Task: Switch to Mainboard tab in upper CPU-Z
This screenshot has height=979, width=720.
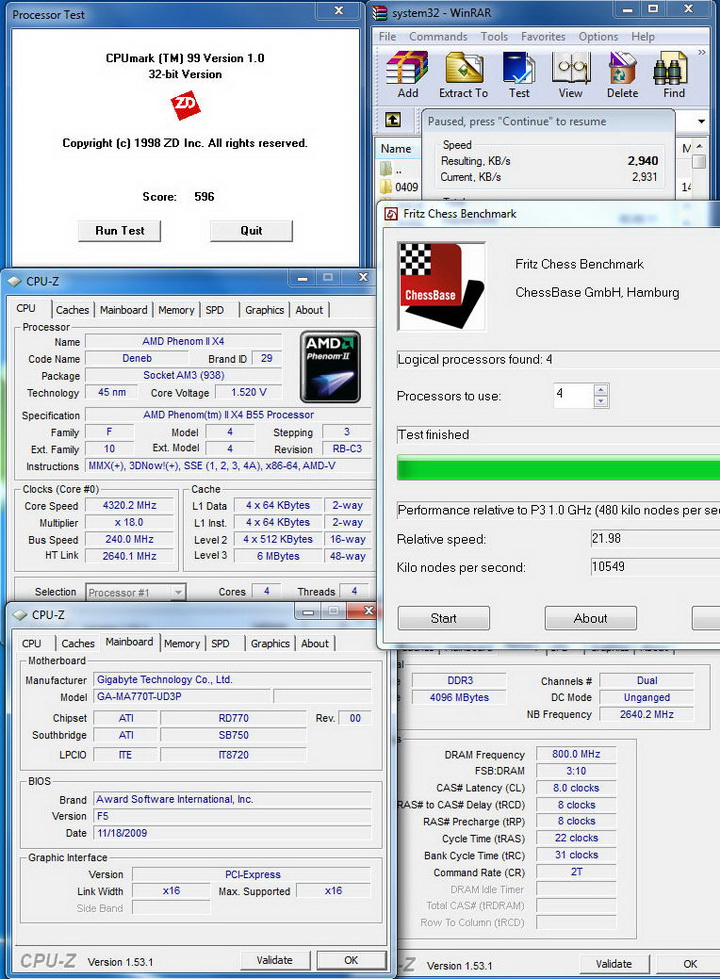Action: (x=124, y=310)
